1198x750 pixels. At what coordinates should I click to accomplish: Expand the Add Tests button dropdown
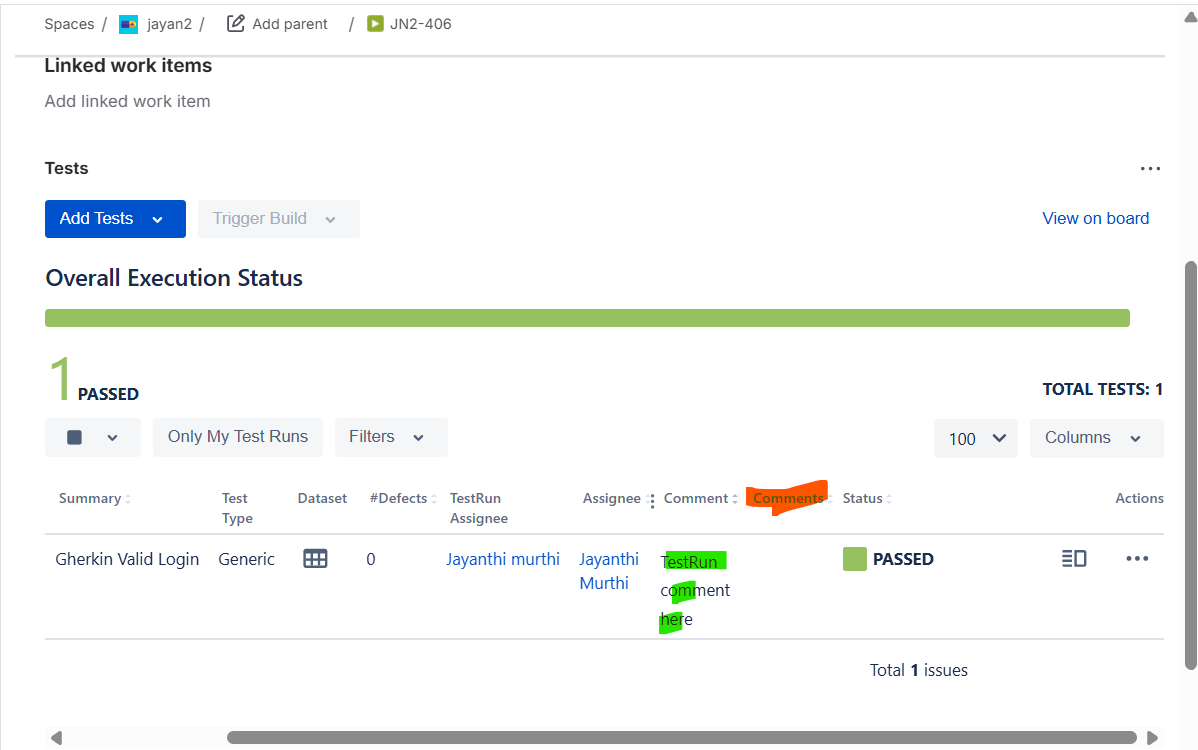(x=157, y=219)
